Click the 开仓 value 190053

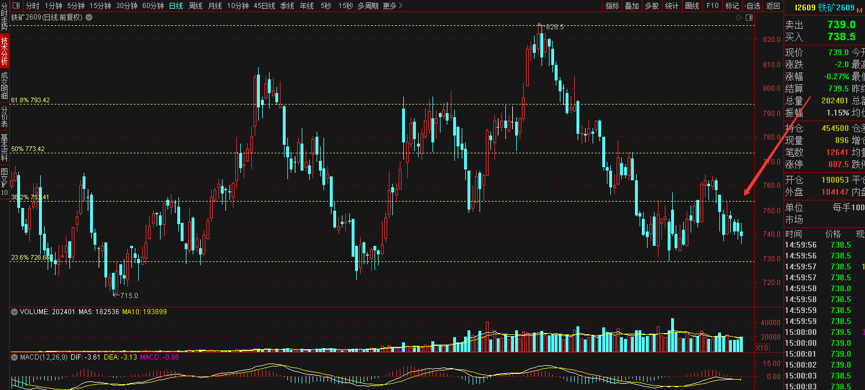[x=835, y=180]
